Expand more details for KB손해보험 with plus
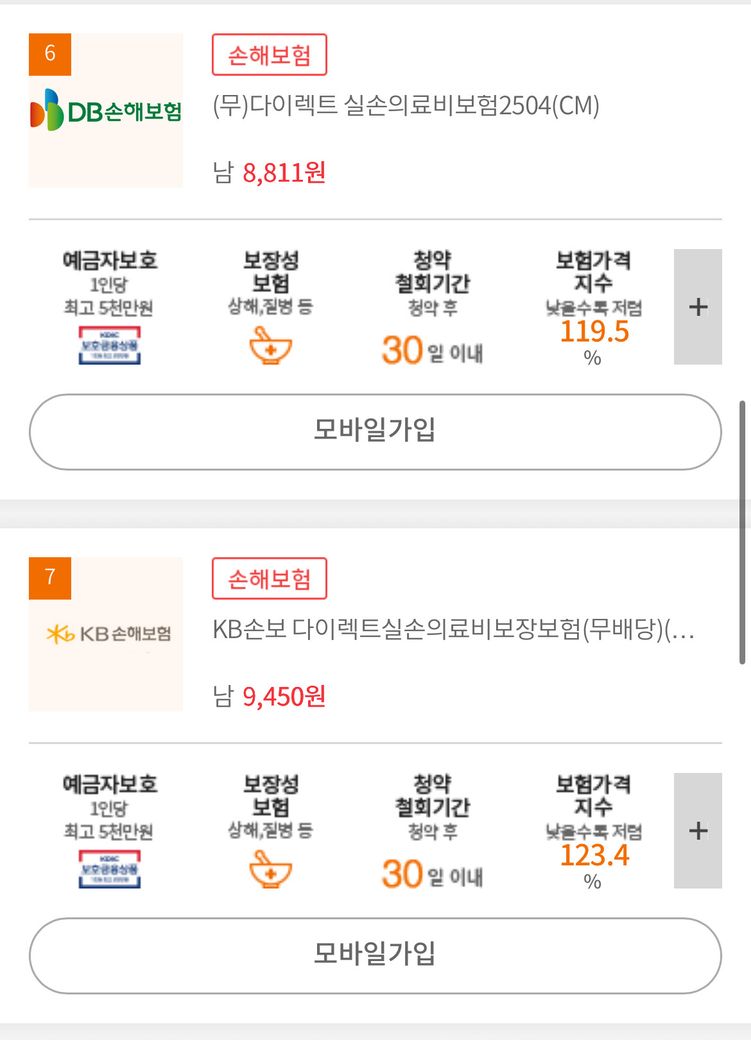The height and width of the screenshot is (1040, 751). (698, 831)
